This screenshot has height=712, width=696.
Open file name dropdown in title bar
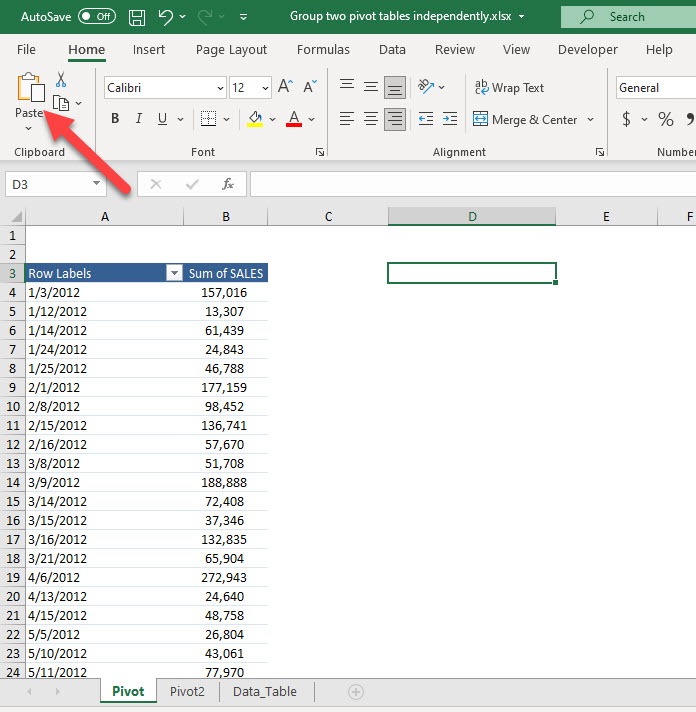point(522,17)
